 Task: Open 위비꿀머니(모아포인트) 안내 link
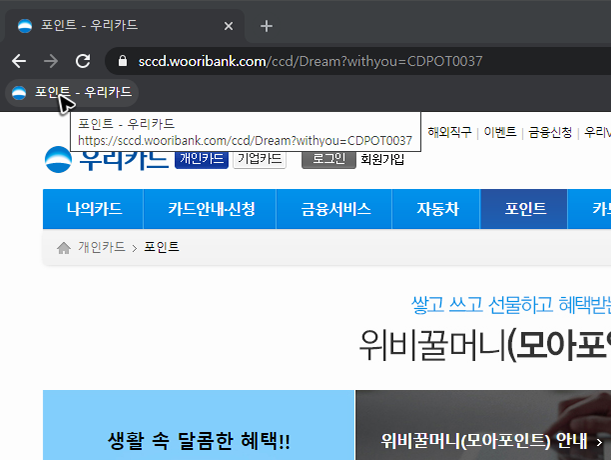484,441
